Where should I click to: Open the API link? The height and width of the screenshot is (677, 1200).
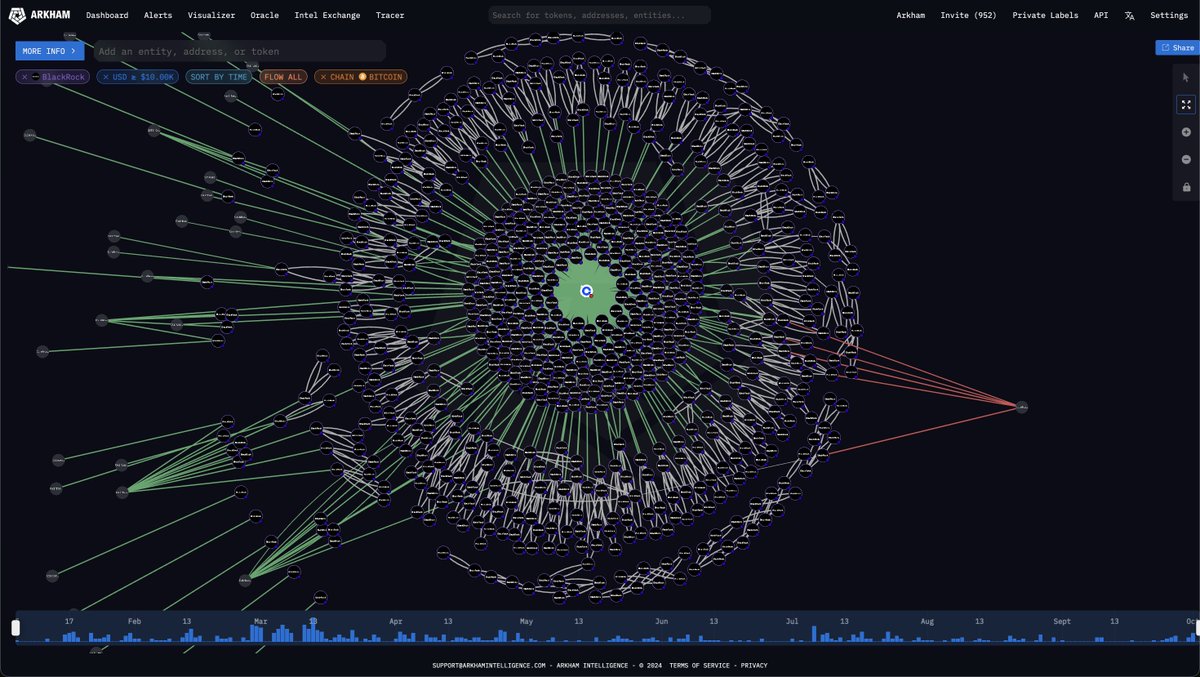[1101, 15]
